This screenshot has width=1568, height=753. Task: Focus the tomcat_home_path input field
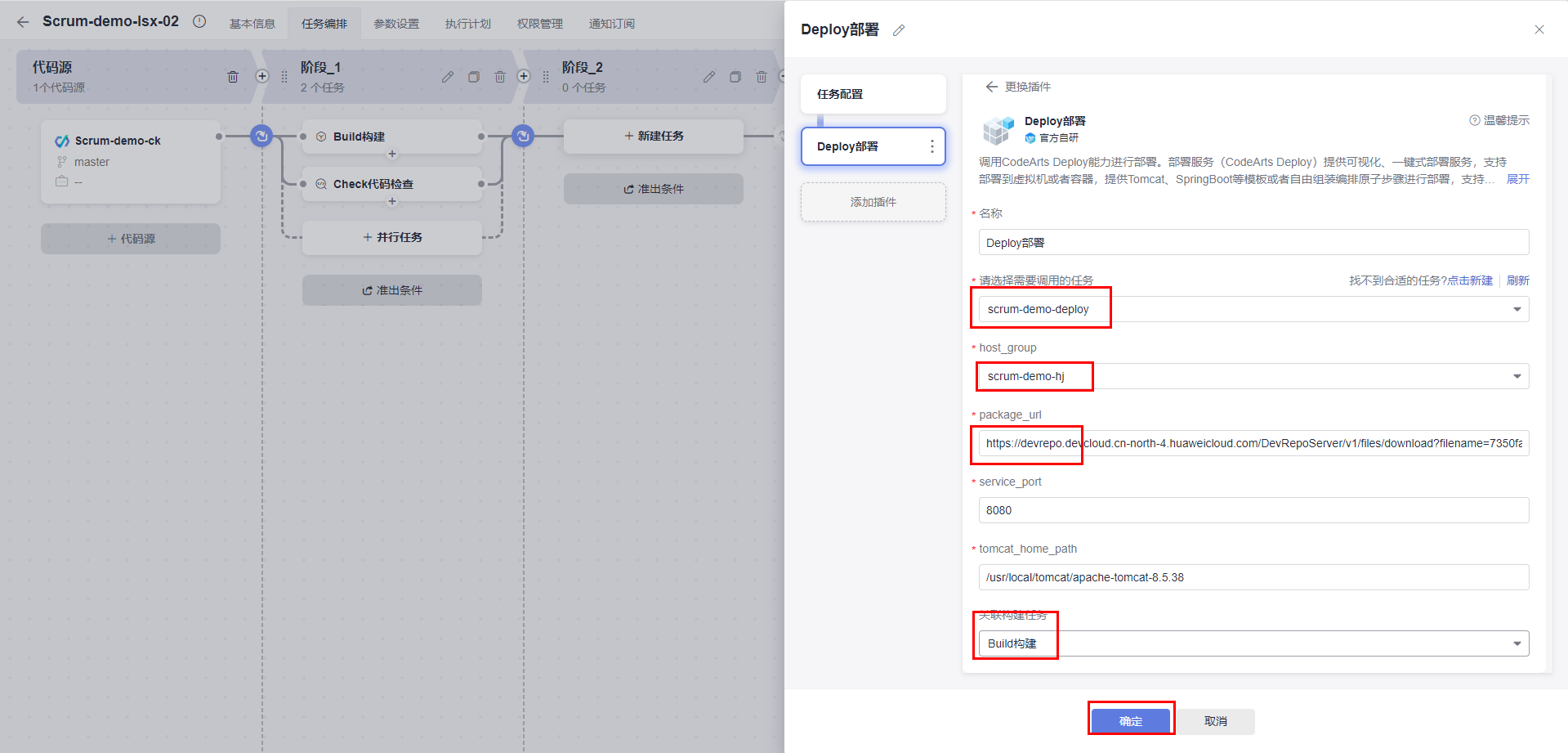click(x=1253, y=577)
